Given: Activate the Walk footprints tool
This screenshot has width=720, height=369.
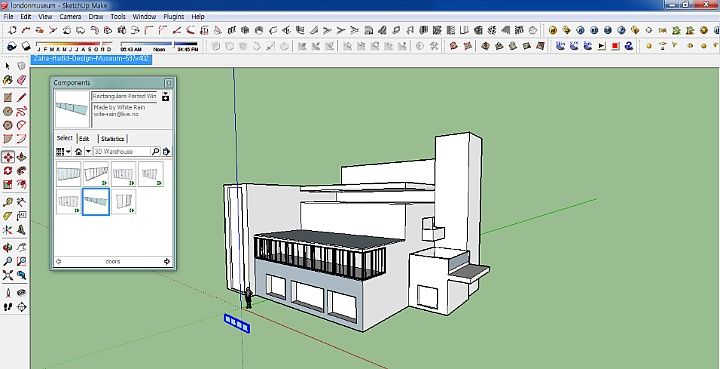Looking at the screenshot, I should click(7, 307).
